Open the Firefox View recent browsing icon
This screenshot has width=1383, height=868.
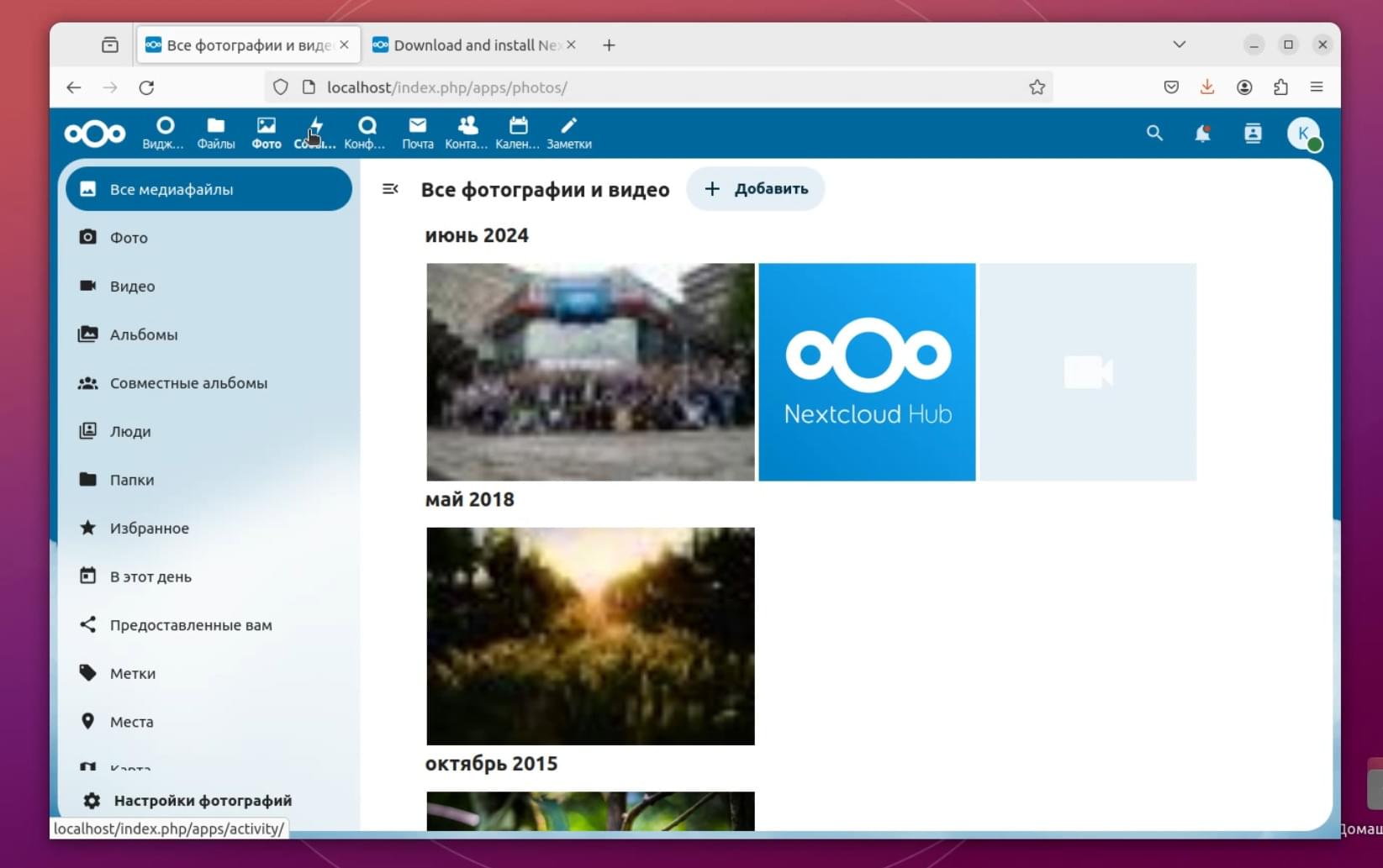110,45
